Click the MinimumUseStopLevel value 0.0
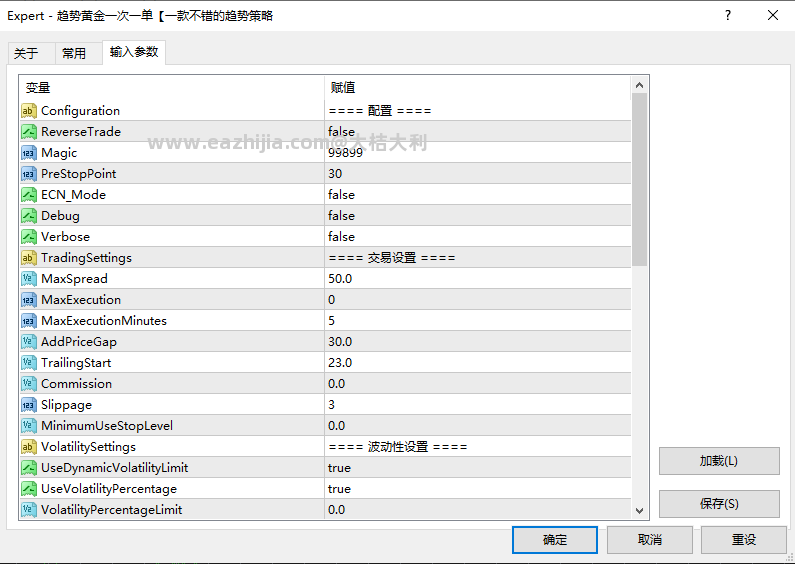 [x=337, y=426]
